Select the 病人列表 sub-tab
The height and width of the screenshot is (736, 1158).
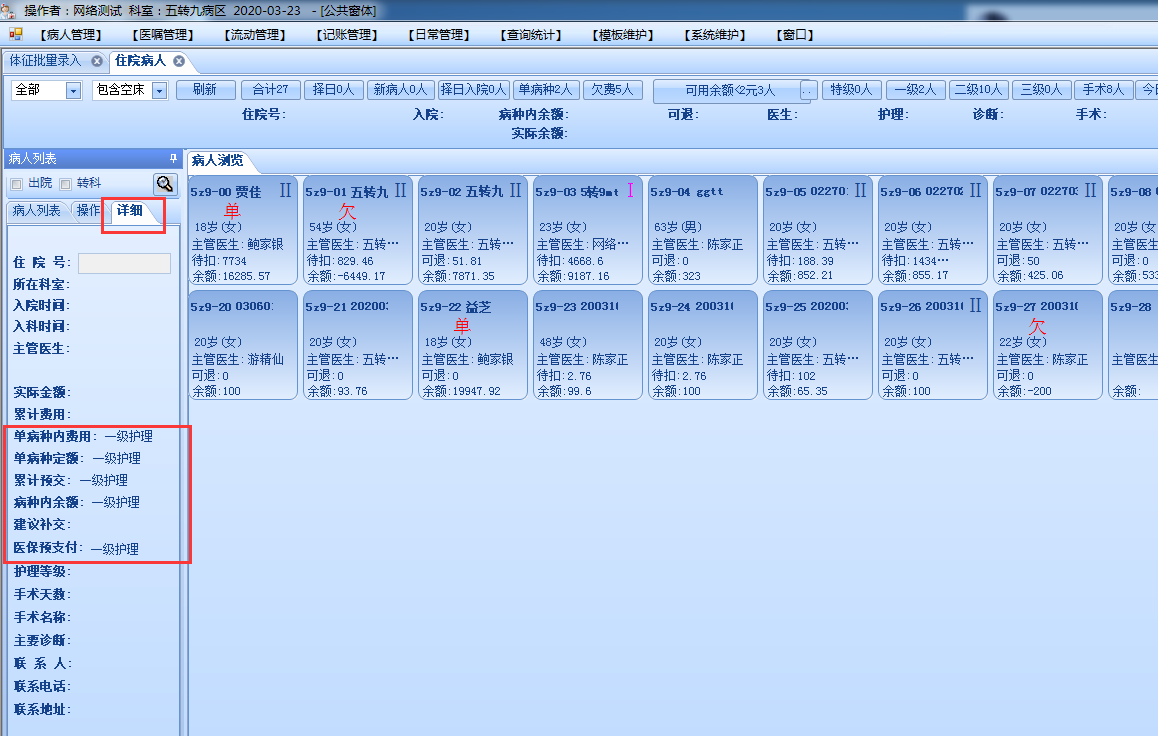coord(36,210)
